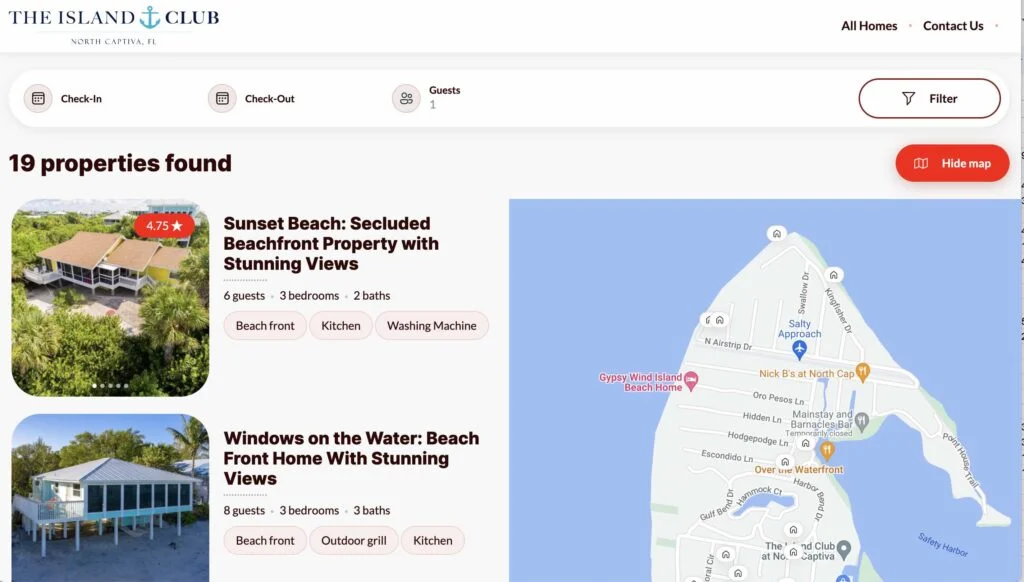Screen dimensions: 1024x582
Task: Click the Outdoor grill amenity tag
Action: [353, 541]
